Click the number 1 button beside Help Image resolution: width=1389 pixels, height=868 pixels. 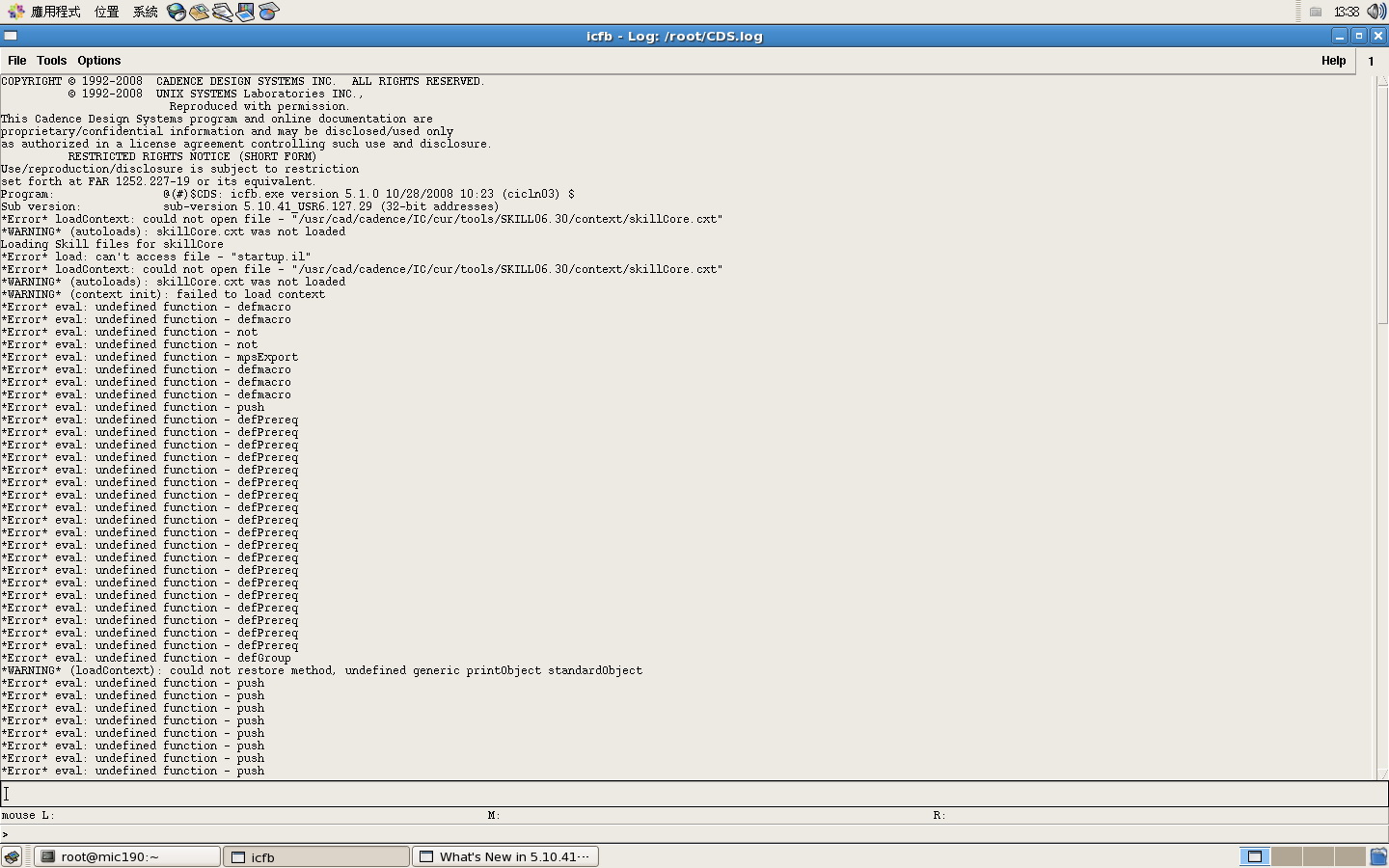point(1371,61)
